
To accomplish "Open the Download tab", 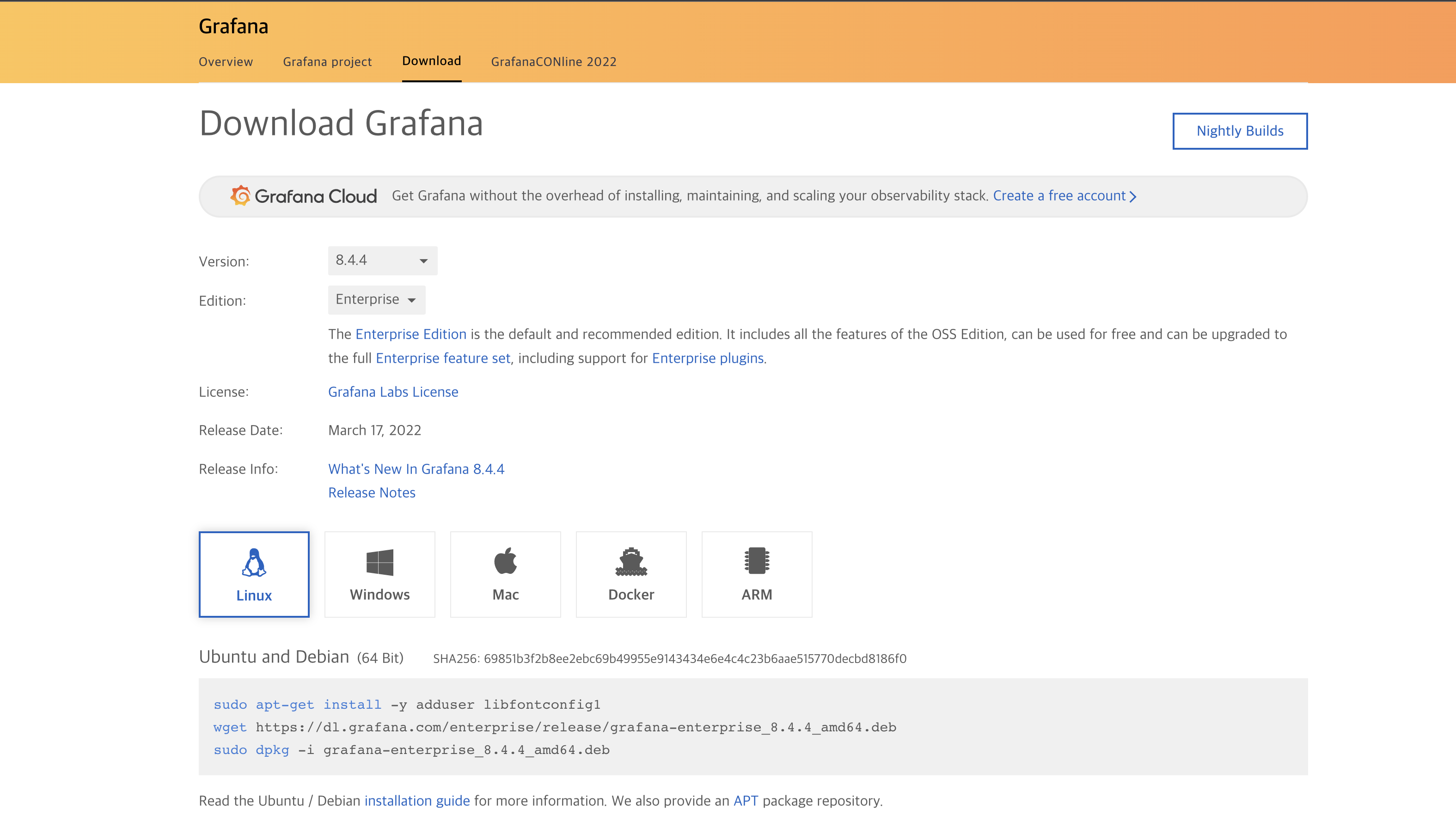I will pos(432,61).
